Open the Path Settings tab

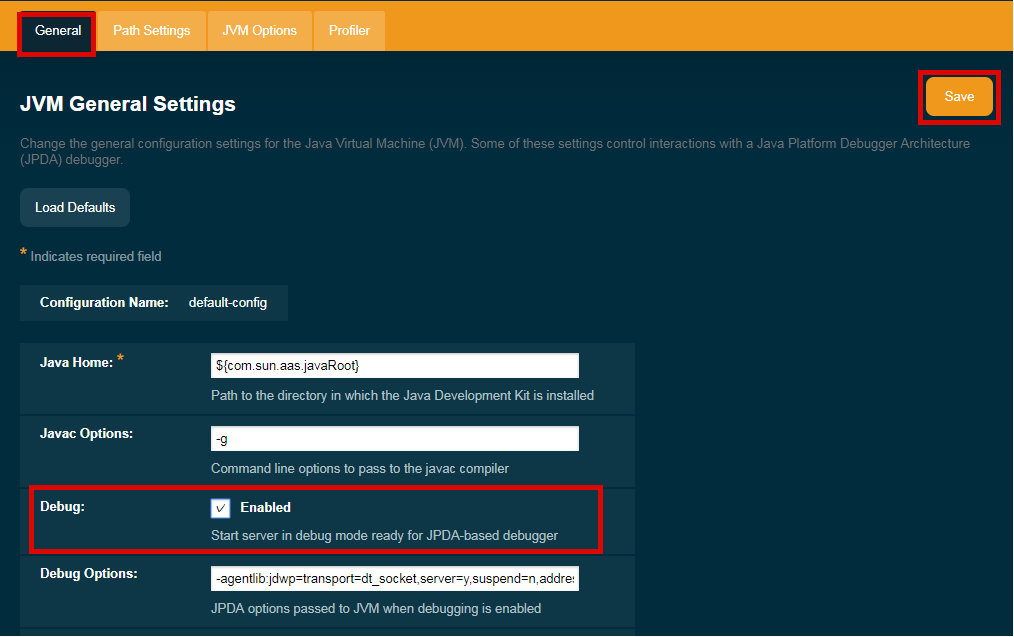coord(151,31)
